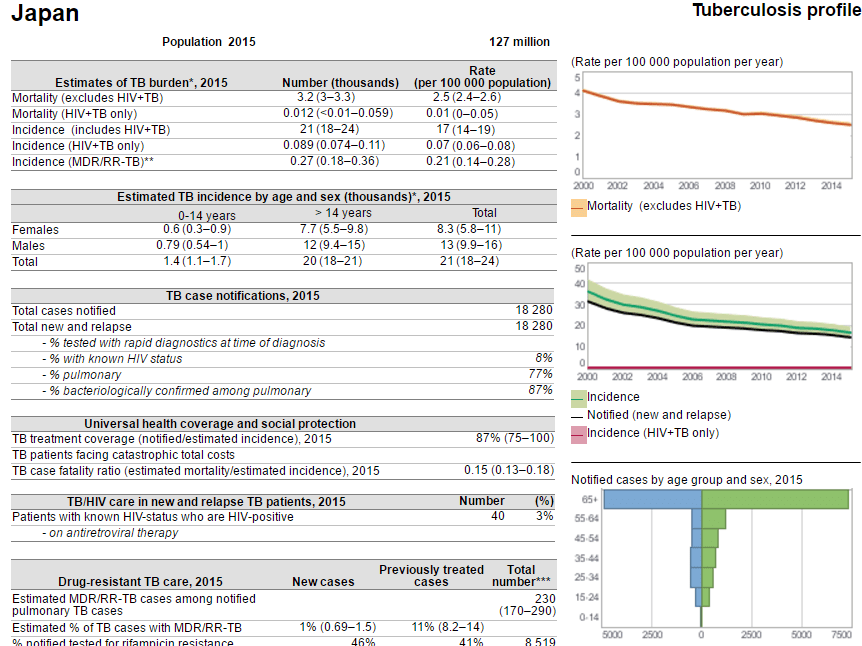Click the pink Incidence (HIV+TB only) legend swatch

(x=578, y=433)
